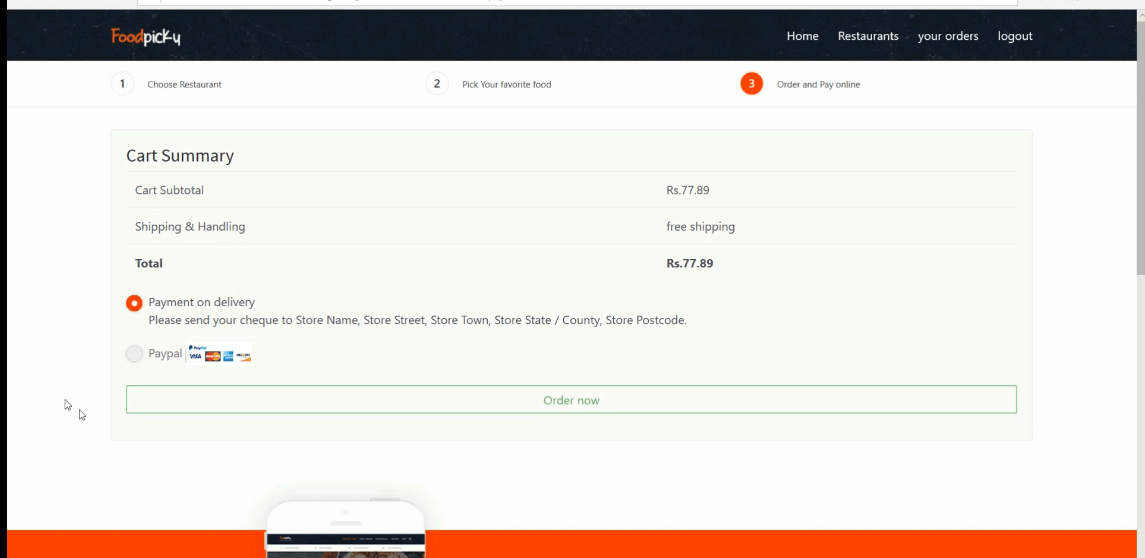The width and height of the screenshot is (1145, 558).
Task: Open the Home menu item
Action: [802, 36]
